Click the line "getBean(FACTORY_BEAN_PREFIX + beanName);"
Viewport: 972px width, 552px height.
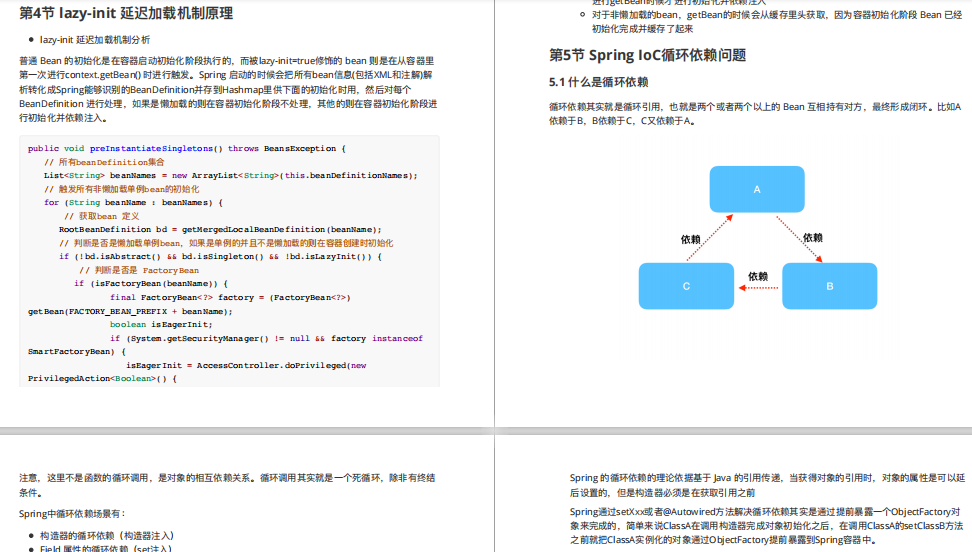tap(130, 311)
